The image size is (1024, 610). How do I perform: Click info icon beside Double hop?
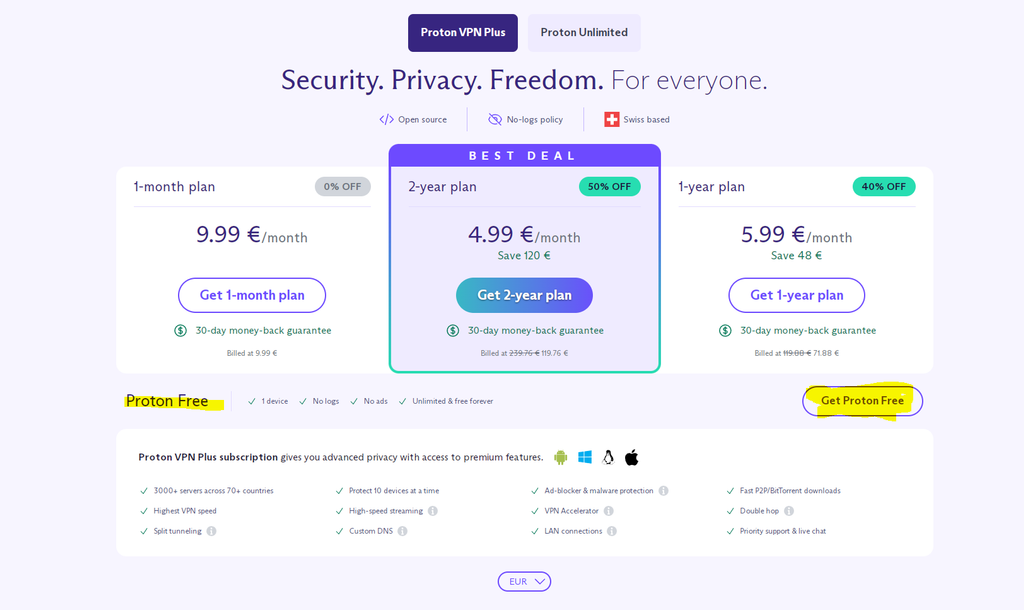click(787, 511)
